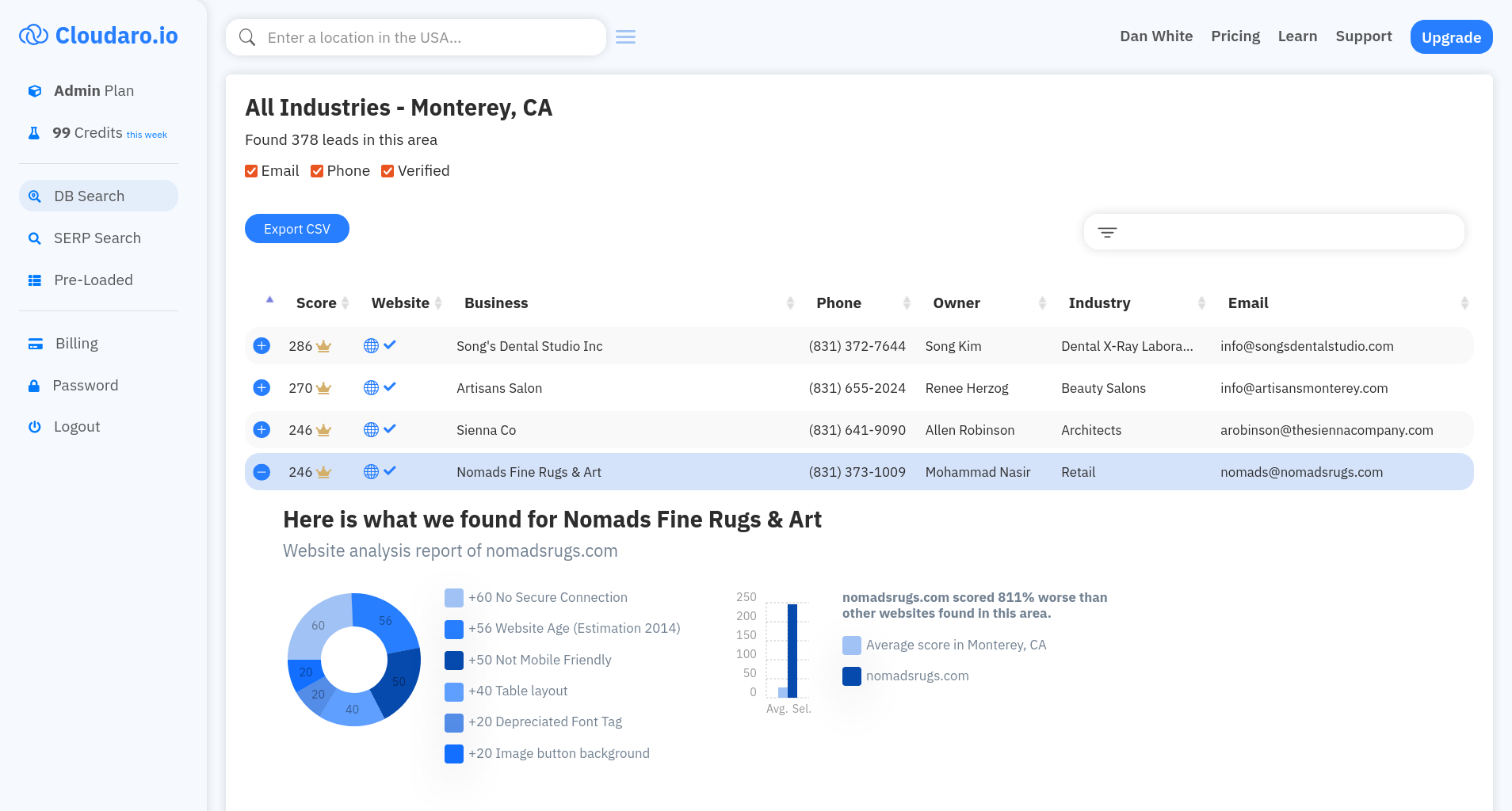This screenshot has height=811, width=1512.
Task: Click the Password lock icon
Action: [34, 386]
